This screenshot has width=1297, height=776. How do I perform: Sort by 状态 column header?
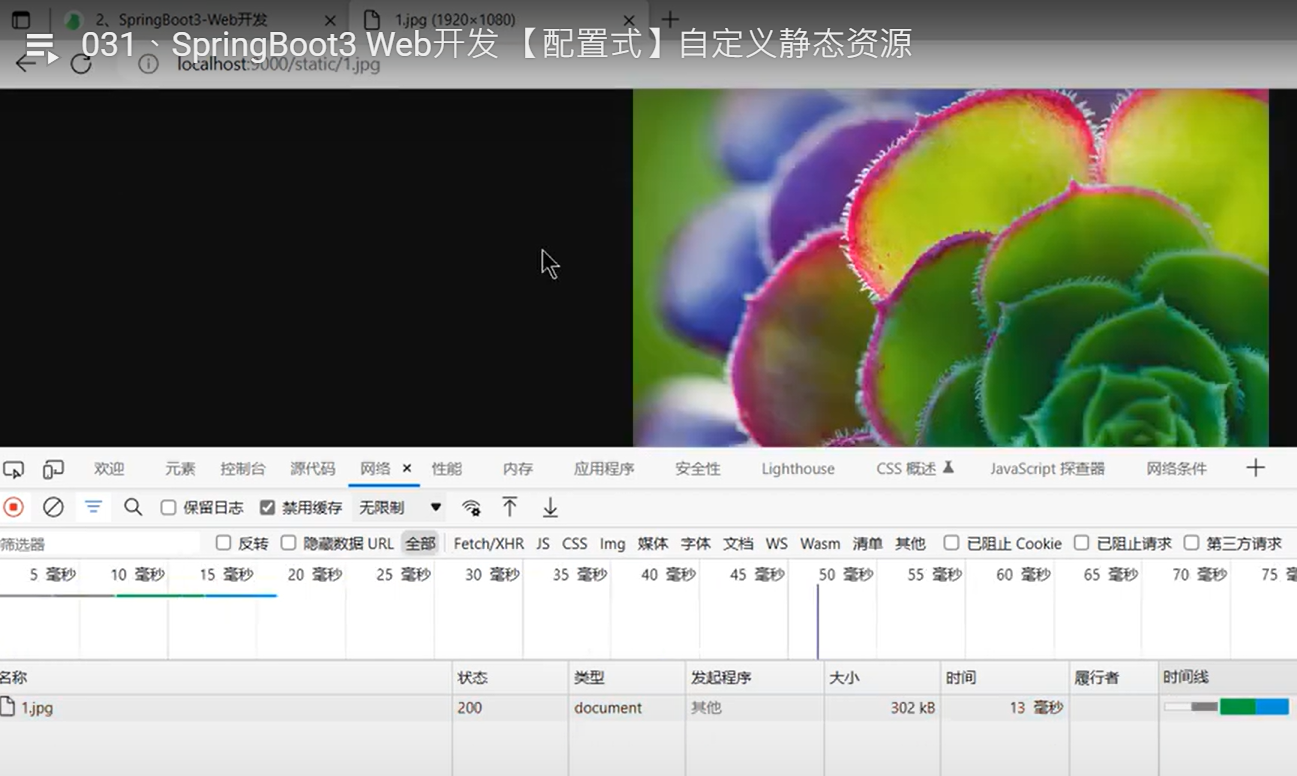[x=510, y=677]
